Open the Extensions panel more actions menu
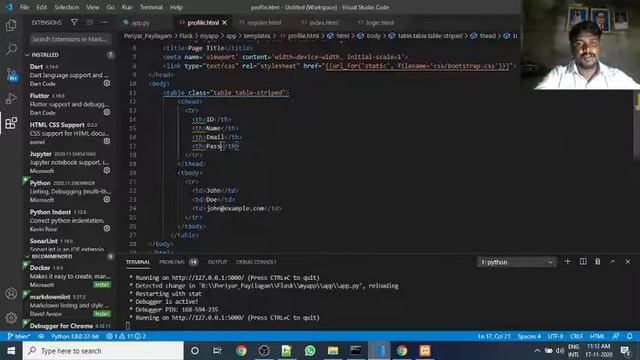 pyautogui.click(x=104, y=22)
